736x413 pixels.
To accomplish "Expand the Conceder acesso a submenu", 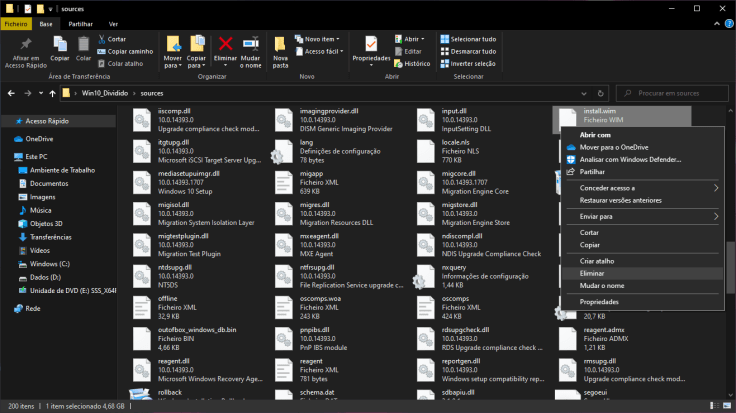I will [648, 188].
